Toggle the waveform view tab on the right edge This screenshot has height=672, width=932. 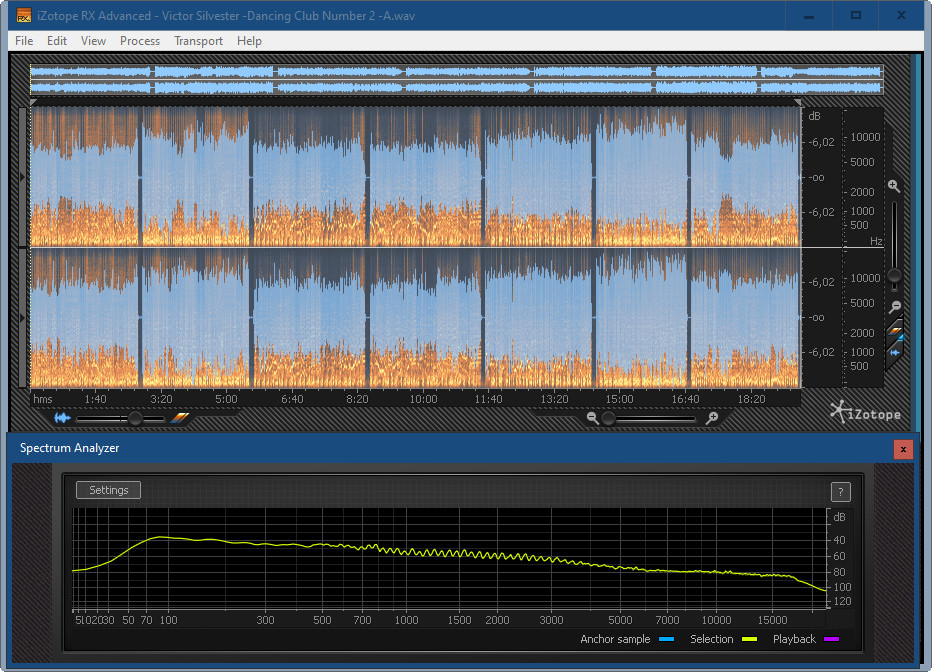coord(896,351)
